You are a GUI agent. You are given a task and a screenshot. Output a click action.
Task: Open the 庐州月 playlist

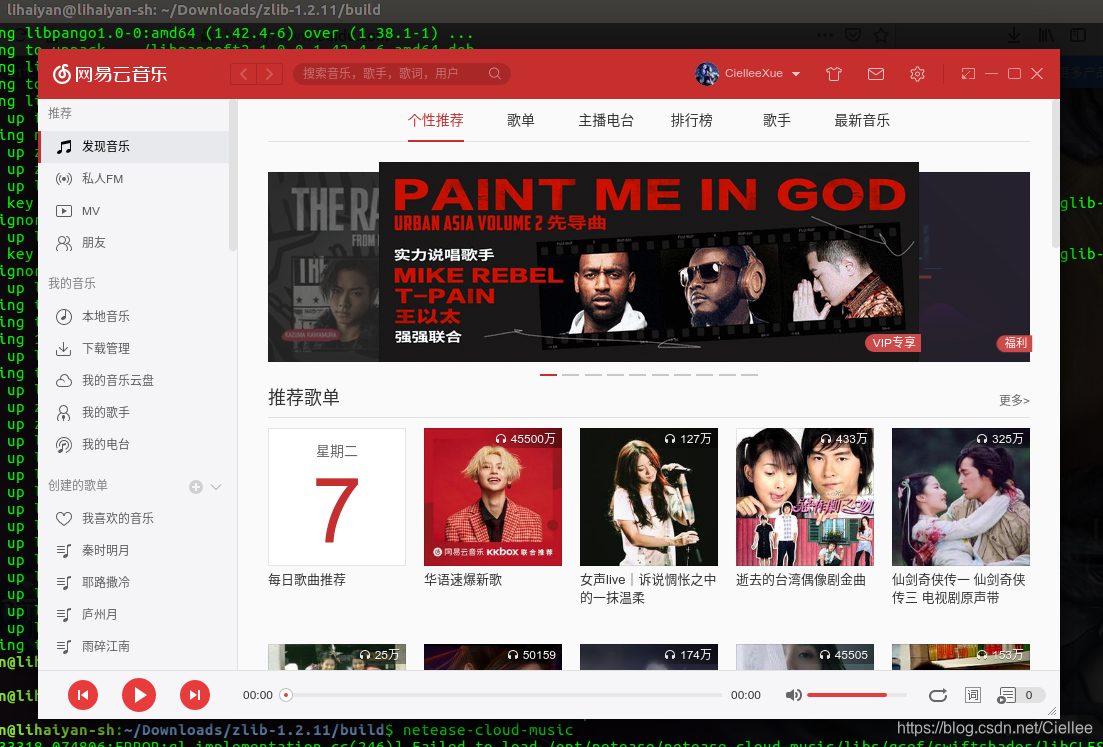click(x=134, y=614)
